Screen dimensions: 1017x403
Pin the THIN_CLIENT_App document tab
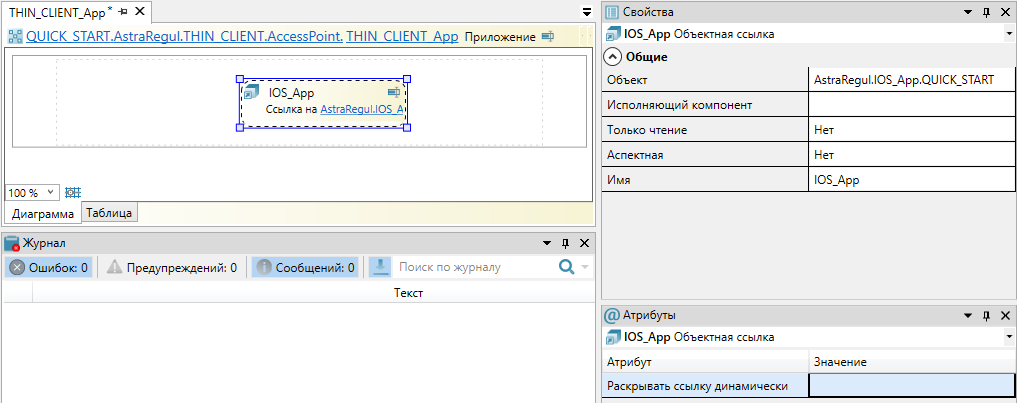tap(124, 11)
